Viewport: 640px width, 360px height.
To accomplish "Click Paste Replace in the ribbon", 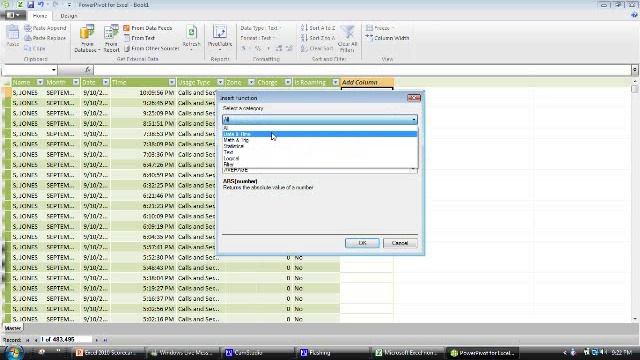I will tap(45, 38).
